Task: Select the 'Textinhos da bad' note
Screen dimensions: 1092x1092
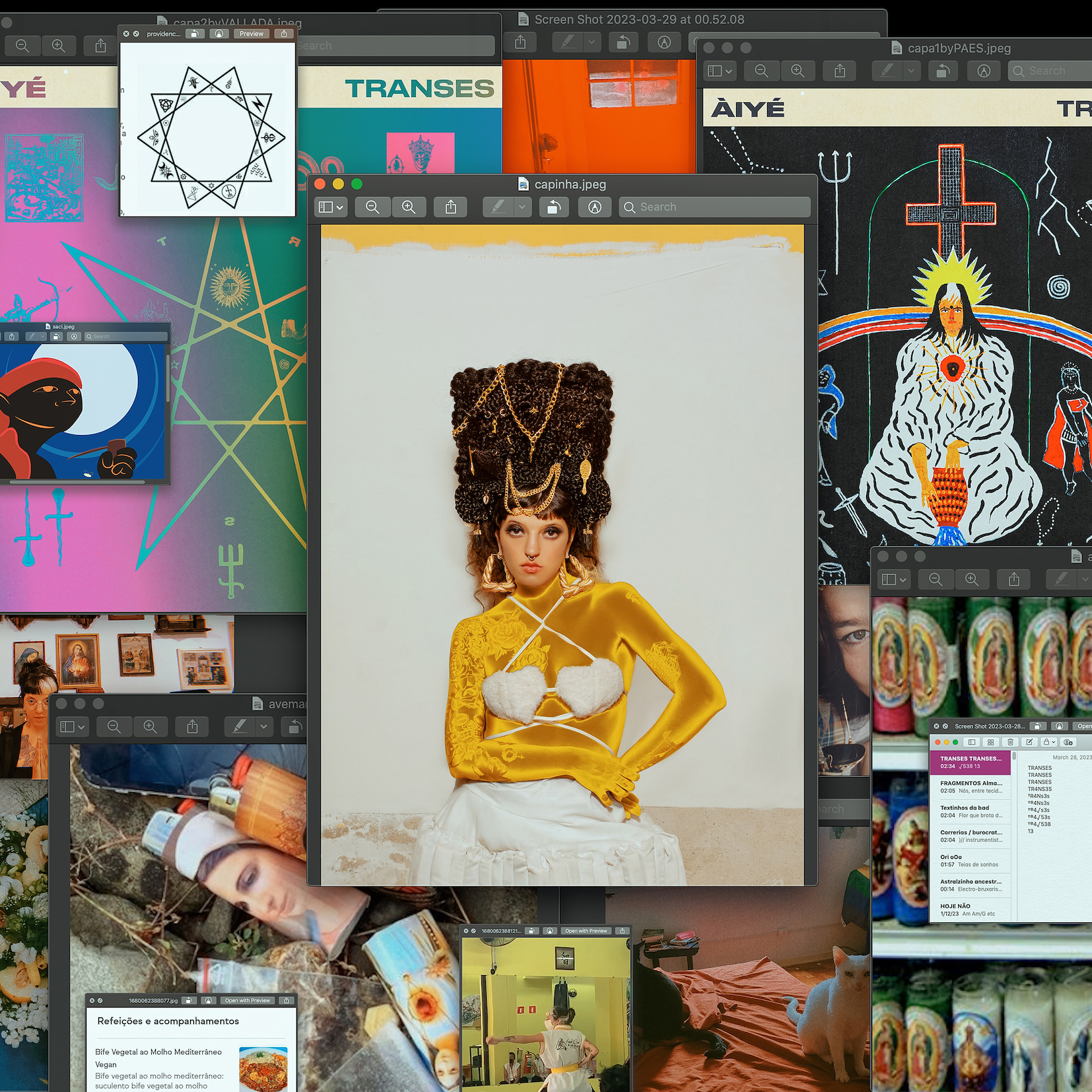Action: point(971,811)
